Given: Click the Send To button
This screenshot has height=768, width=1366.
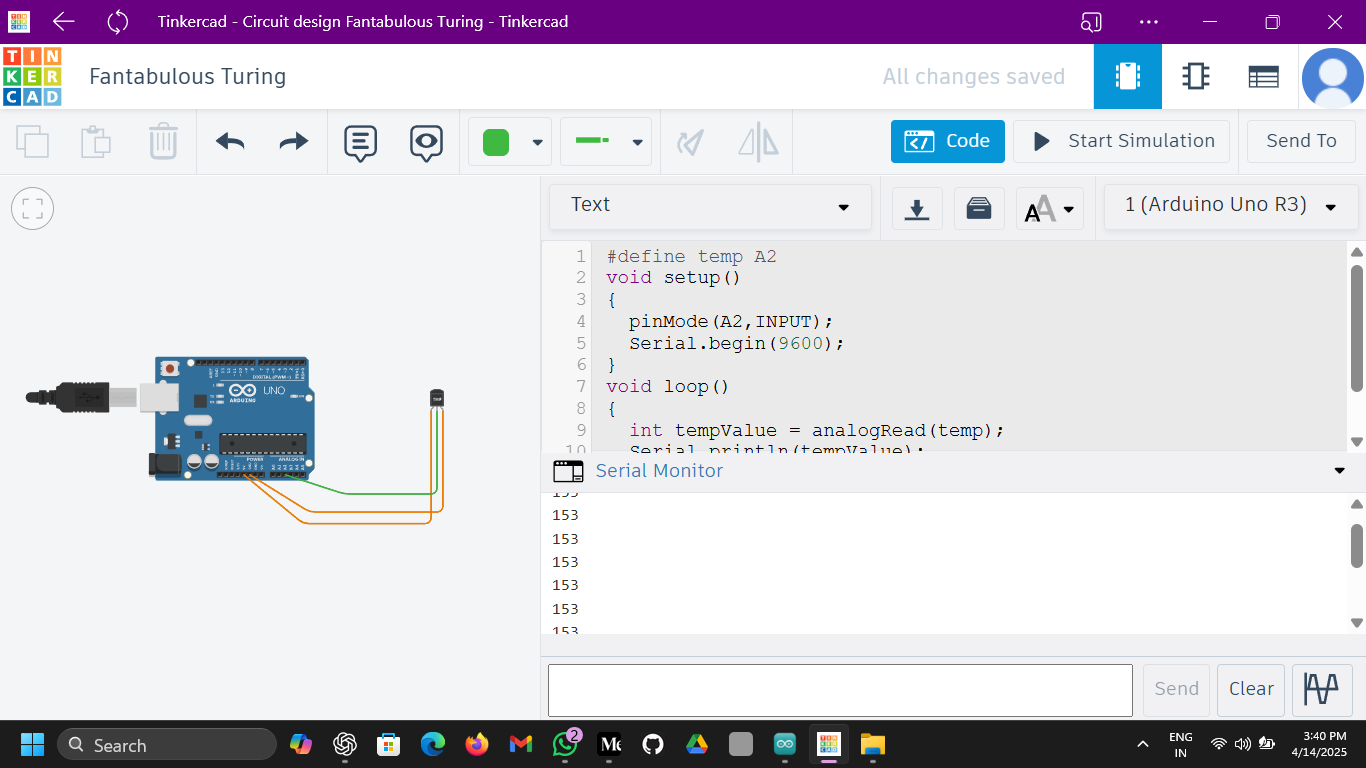Looking at the screenshot, I should (x=1301, y=141).
